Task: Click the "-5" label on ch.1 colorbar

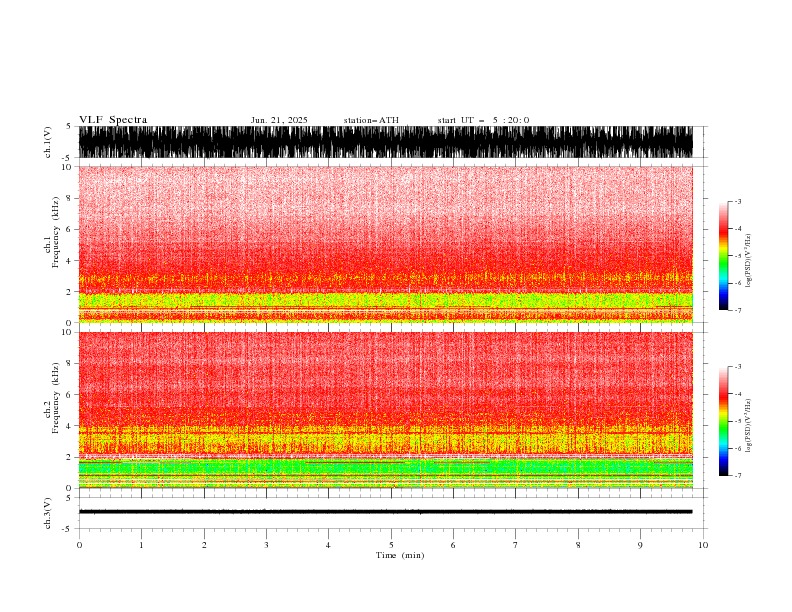Action: [x=738, y=256]
